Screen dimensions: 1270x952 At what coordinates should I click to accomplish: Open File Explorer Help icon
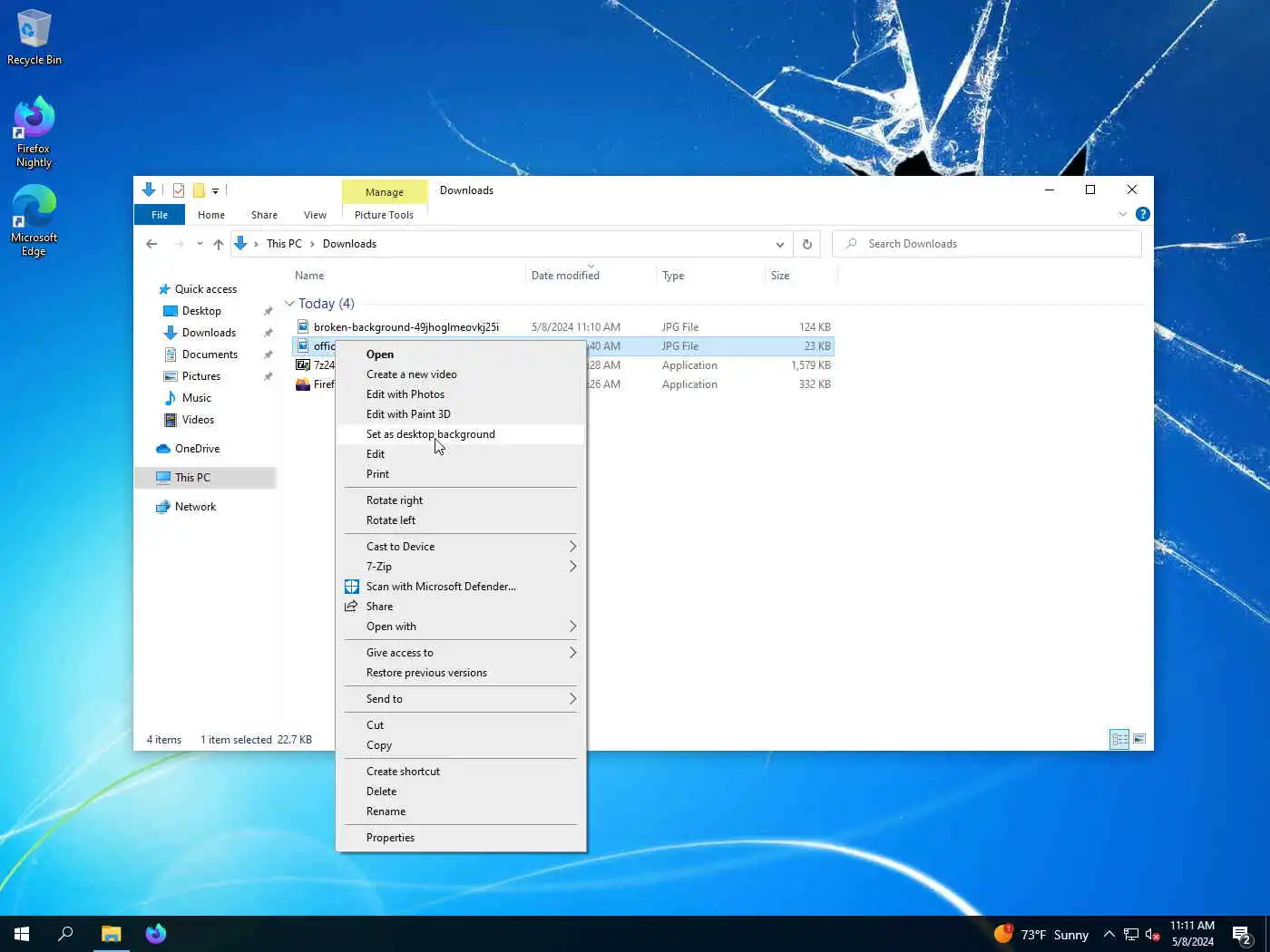[1143, 215]
